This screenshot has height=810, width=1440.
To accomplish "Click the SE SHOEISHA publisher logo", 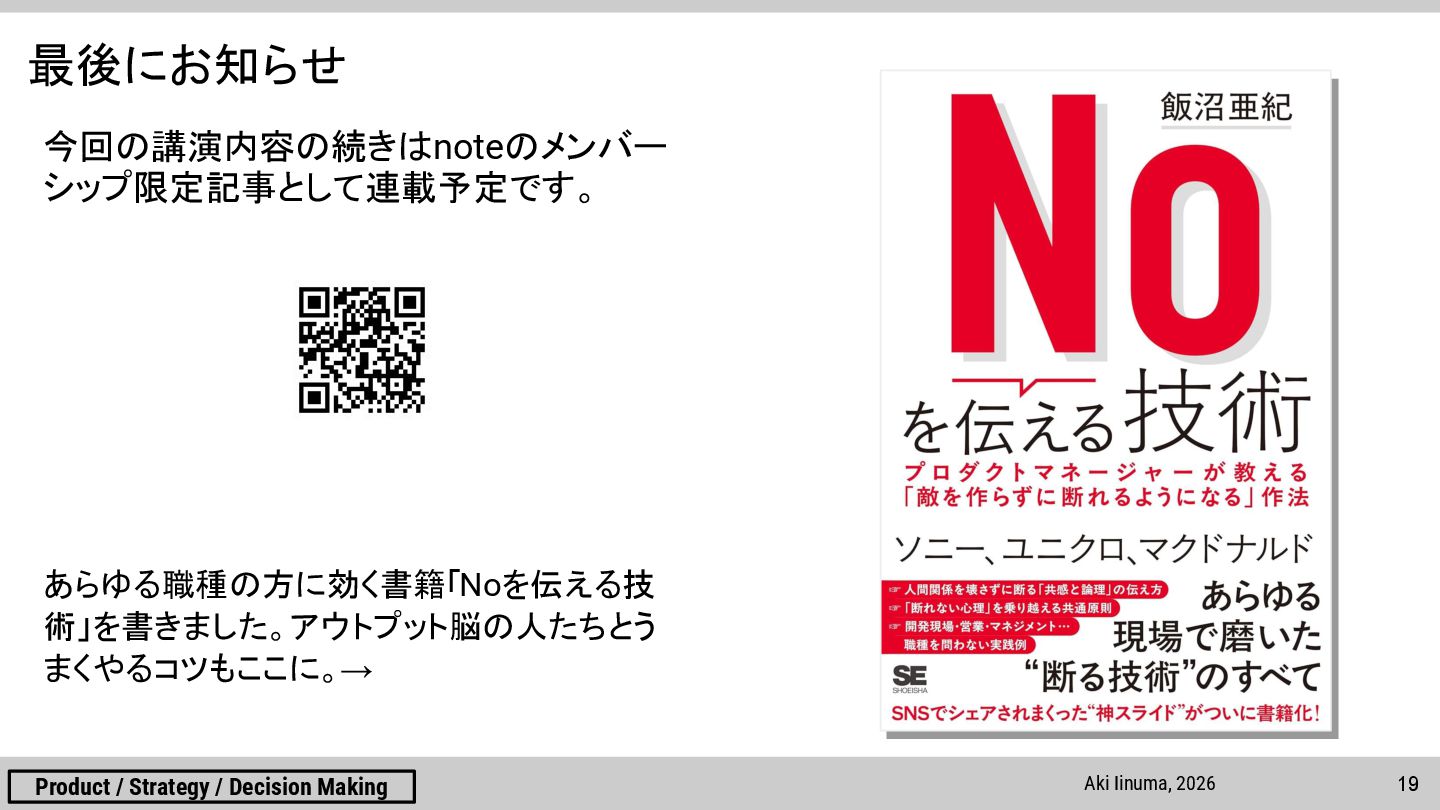I will coord(909,679).
